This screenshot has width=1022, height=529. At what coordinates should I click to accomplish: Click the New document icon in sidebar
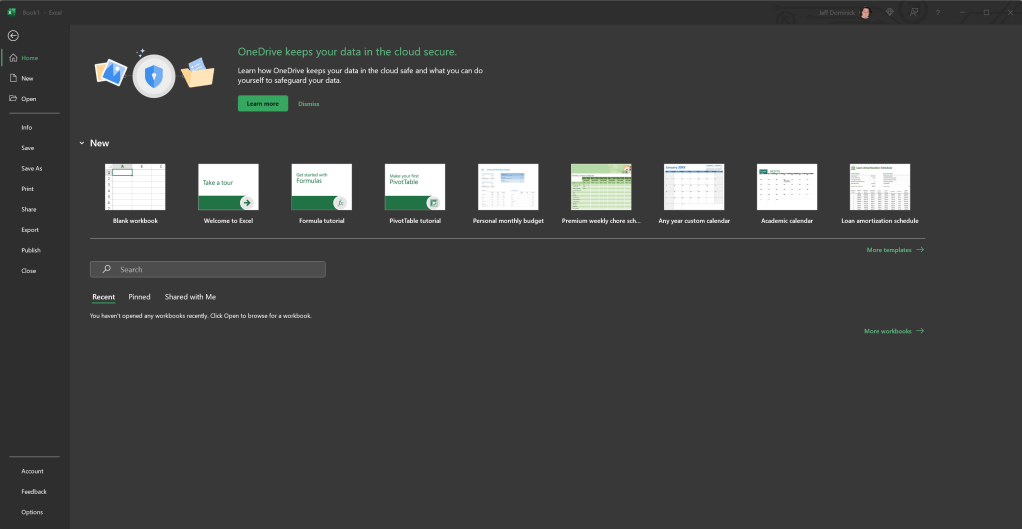13,78
